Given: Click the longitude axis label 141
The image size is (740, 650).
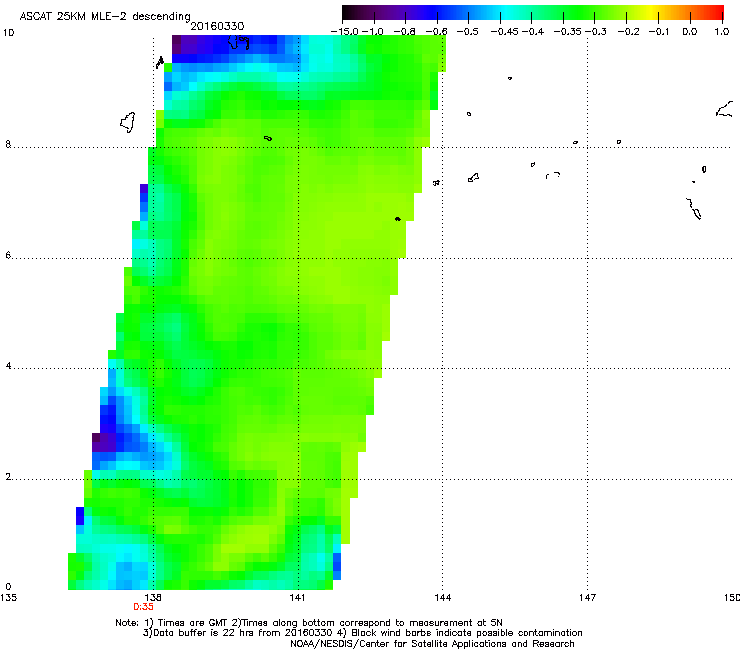Looking at the screenshot, I should pyautogui.click(x=297, y=598).
